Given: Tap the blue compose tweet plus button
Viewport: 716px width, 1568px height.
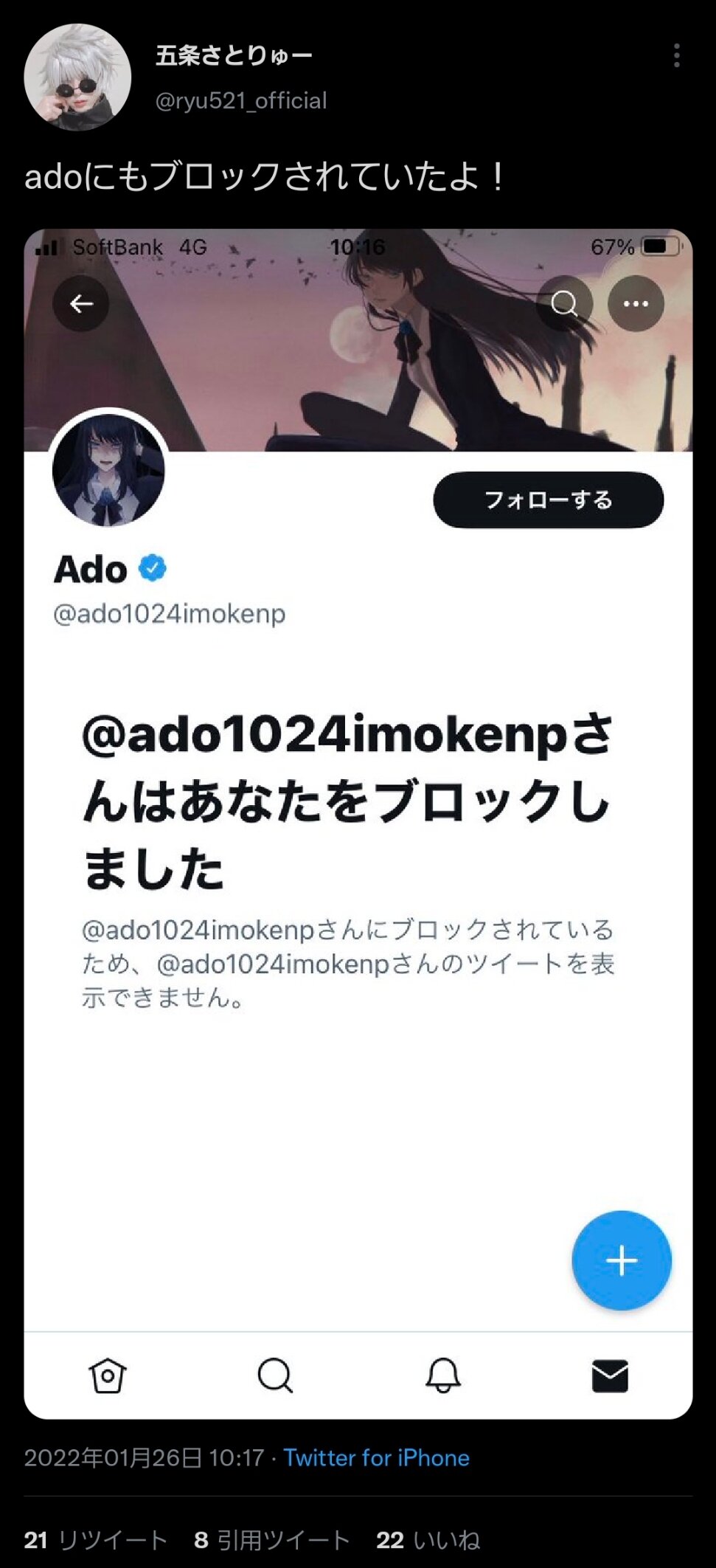Looking at the screenshot, I should [x=622, y=1260].
